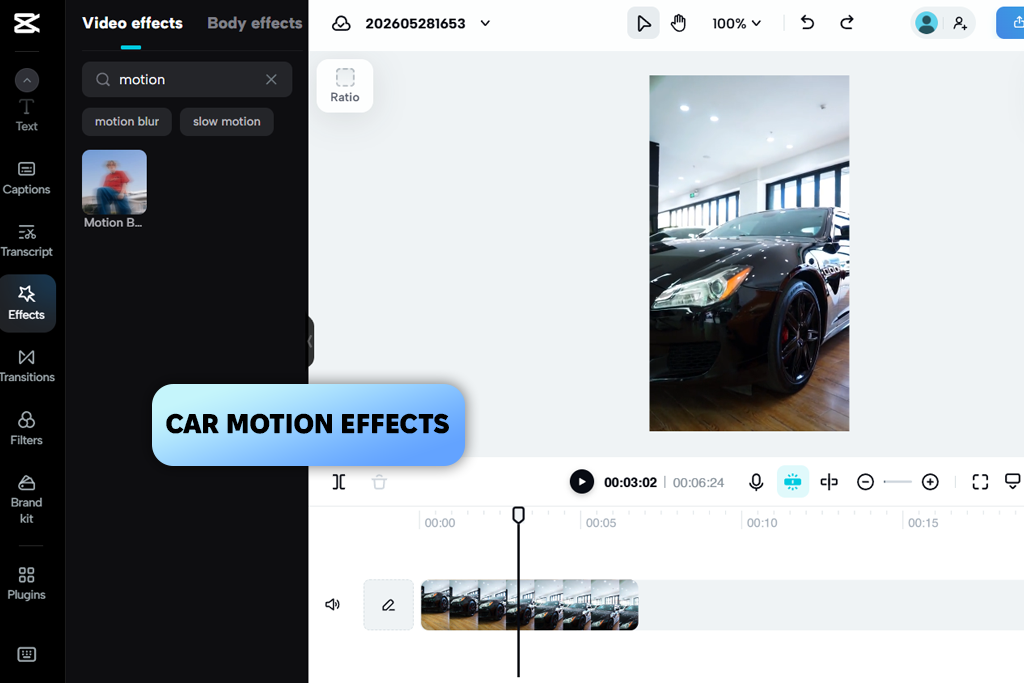Select the pointer selection tool
Screen dimensions: 1024x683
(x=643, y=24)
